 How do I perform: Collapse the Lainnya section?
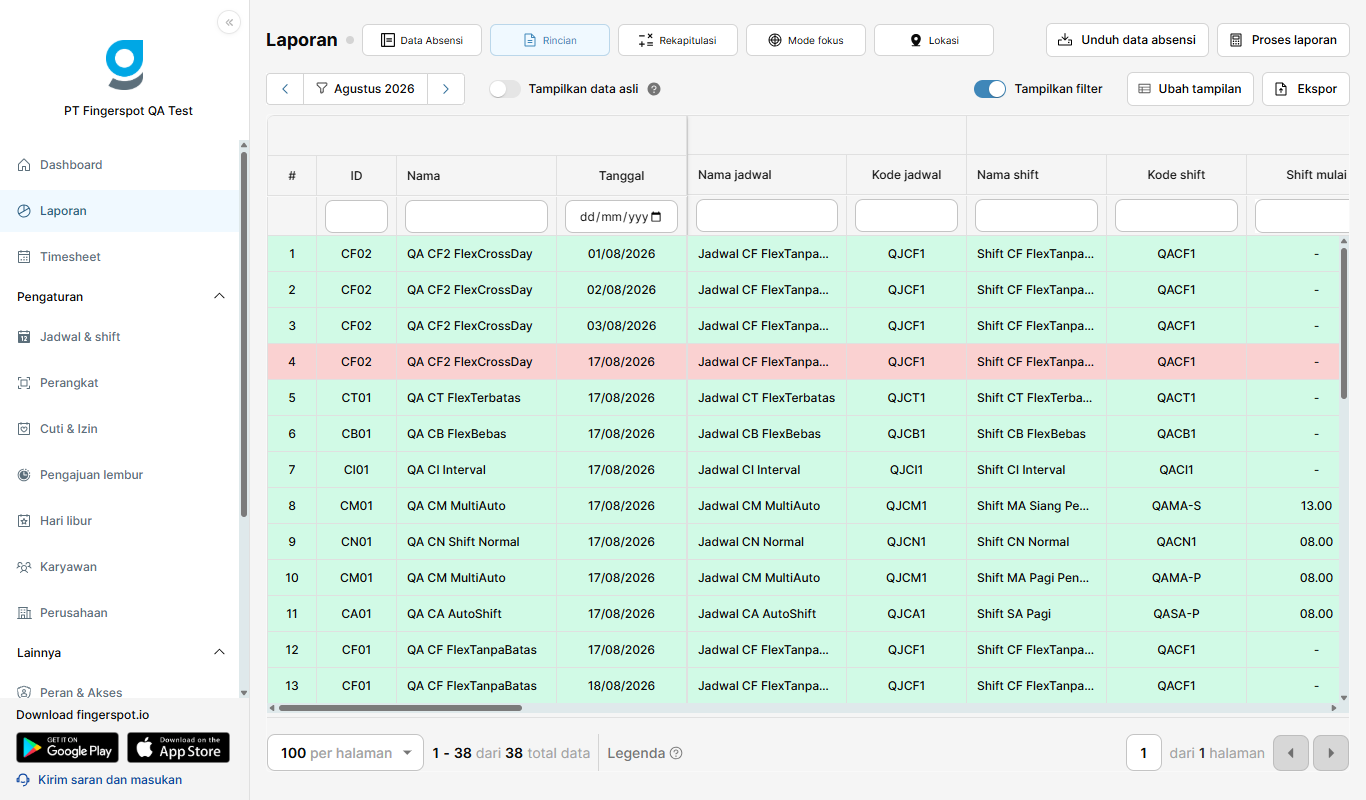click(220, 653)
